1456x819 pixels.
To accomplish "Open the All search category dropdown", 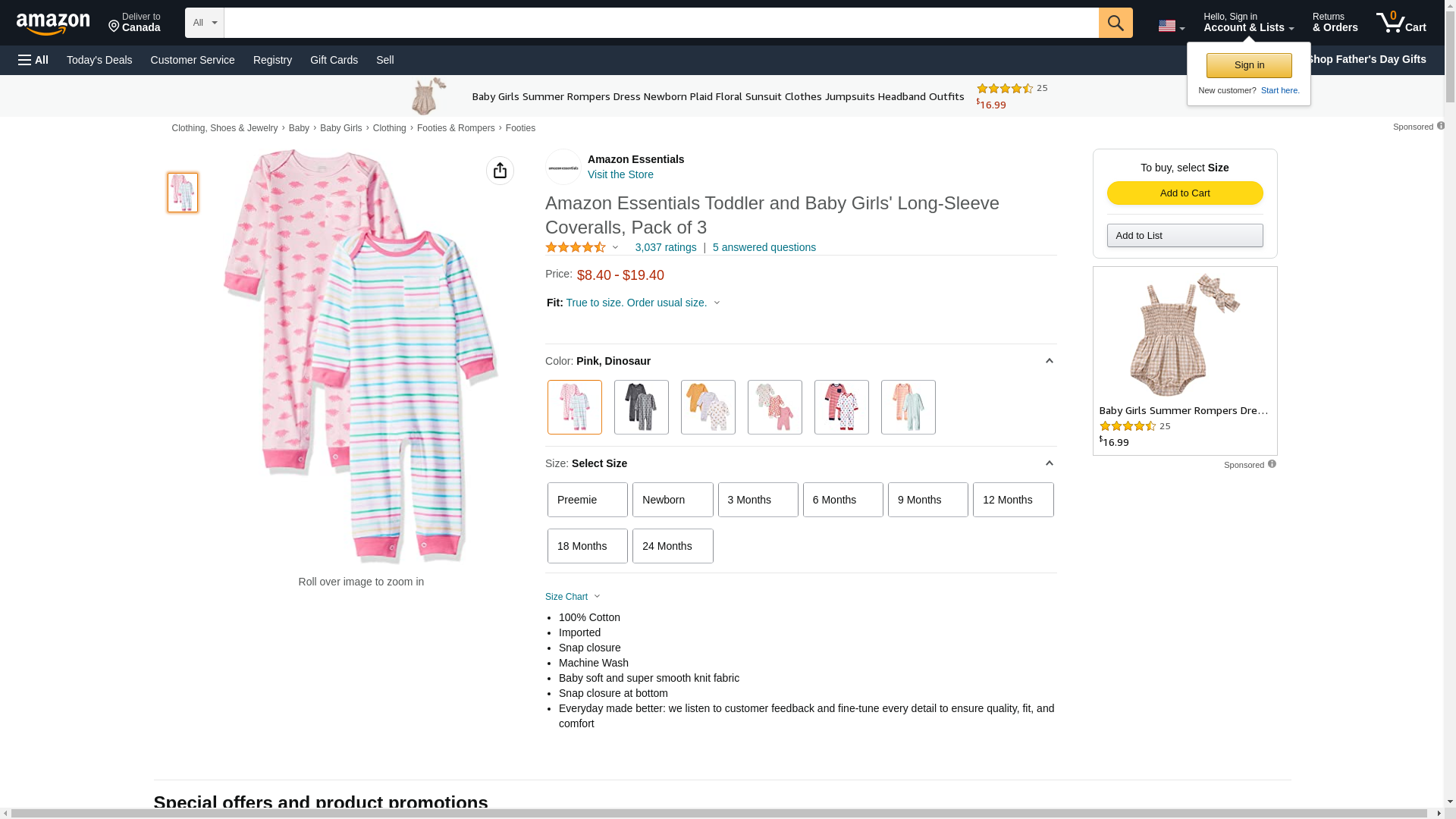I will coord(205,23).
